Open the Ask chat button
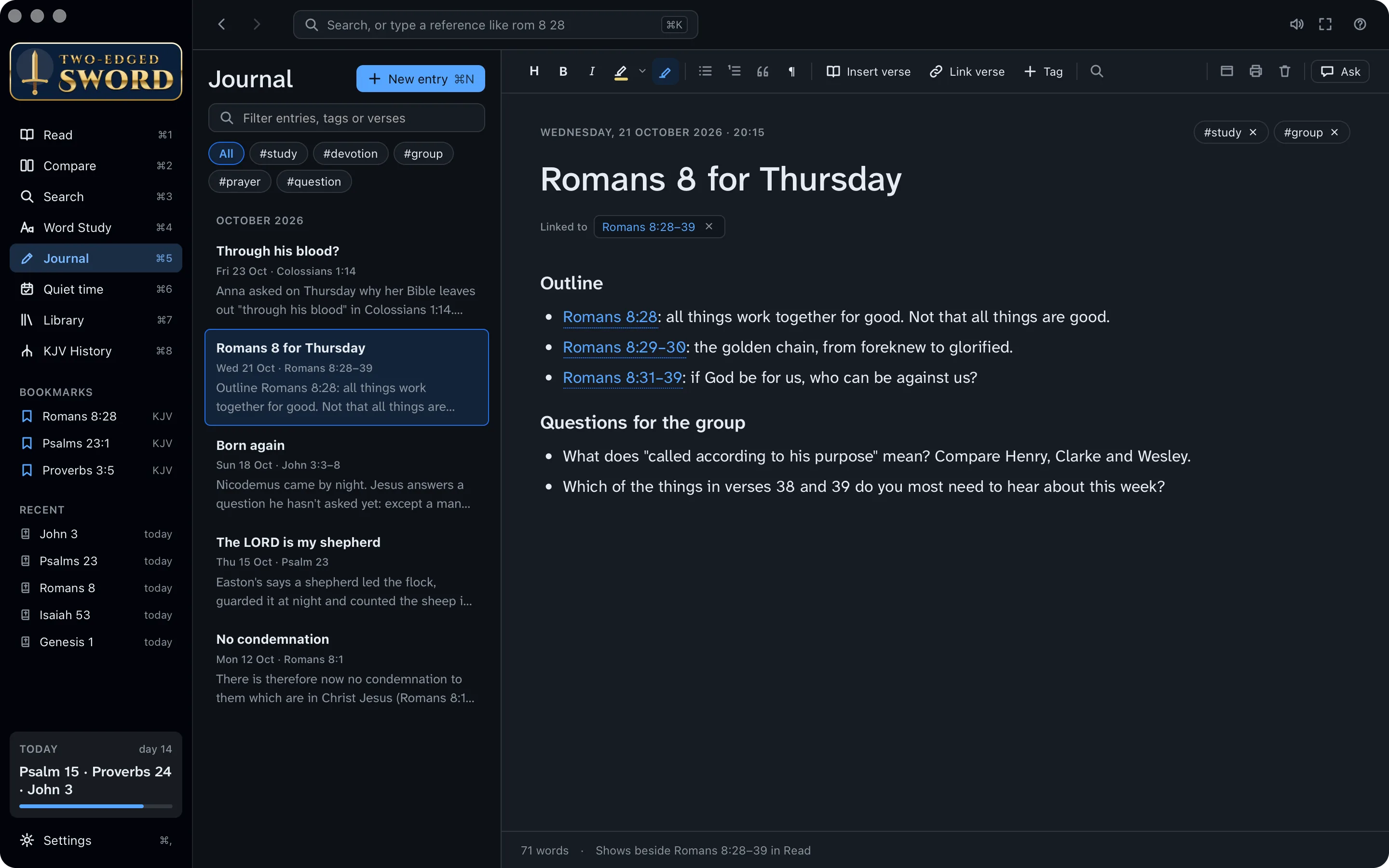 [1340, 71]
